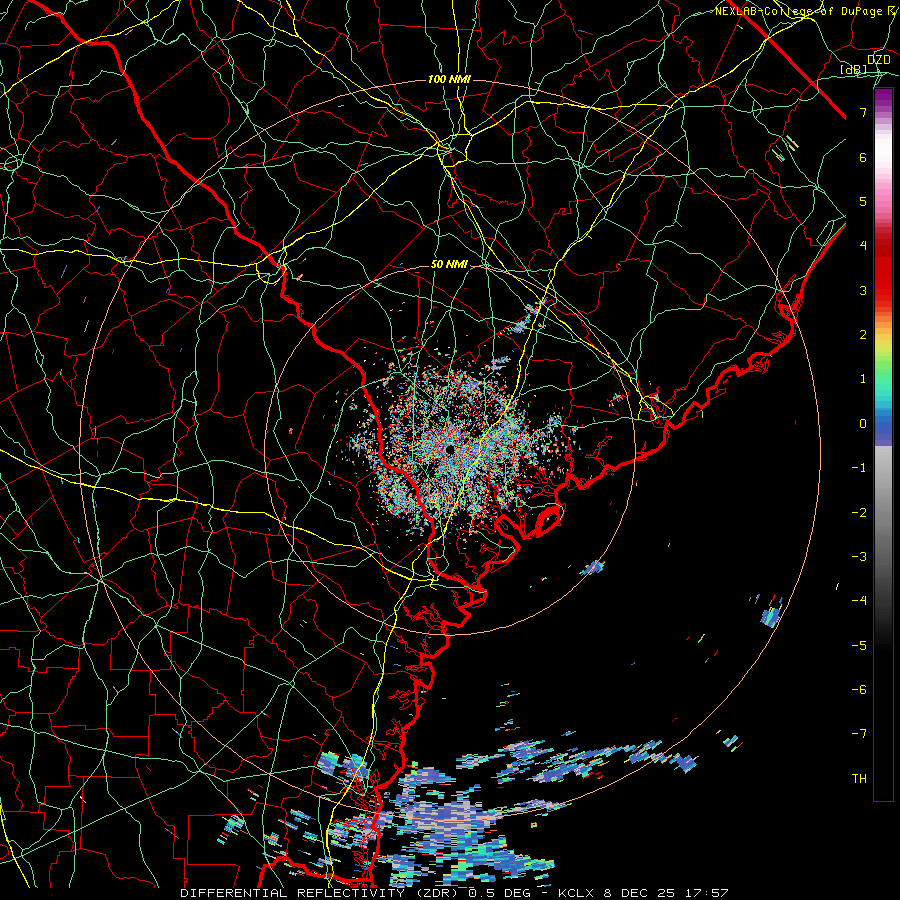Click the purple top of the color bar
The image size is (900, 900).
883,98
